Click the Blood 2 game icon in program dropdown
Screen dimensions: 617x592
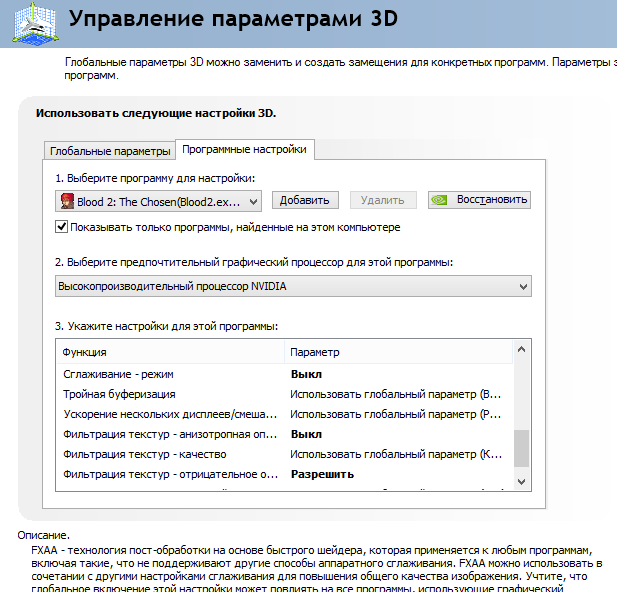(67, 201)
